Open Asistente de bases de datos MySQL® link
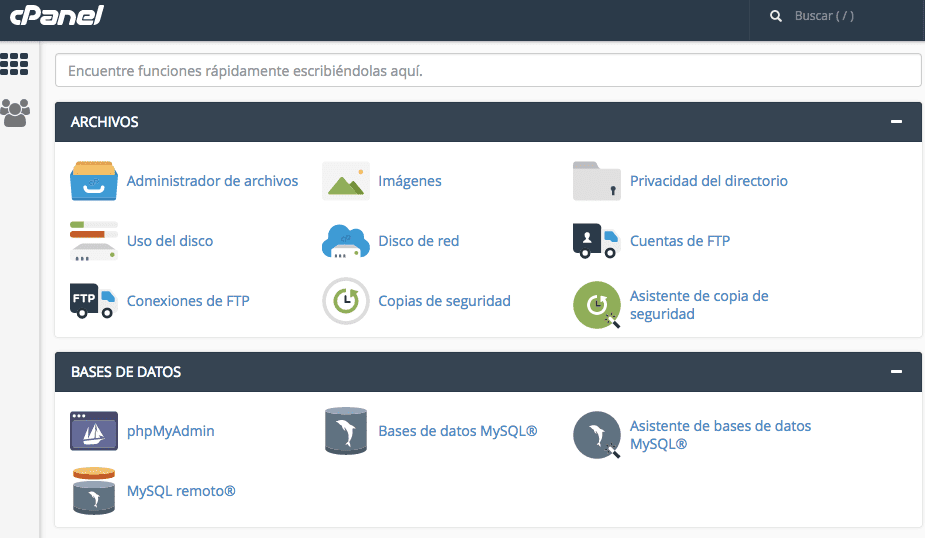 click(x=720, y=435)
